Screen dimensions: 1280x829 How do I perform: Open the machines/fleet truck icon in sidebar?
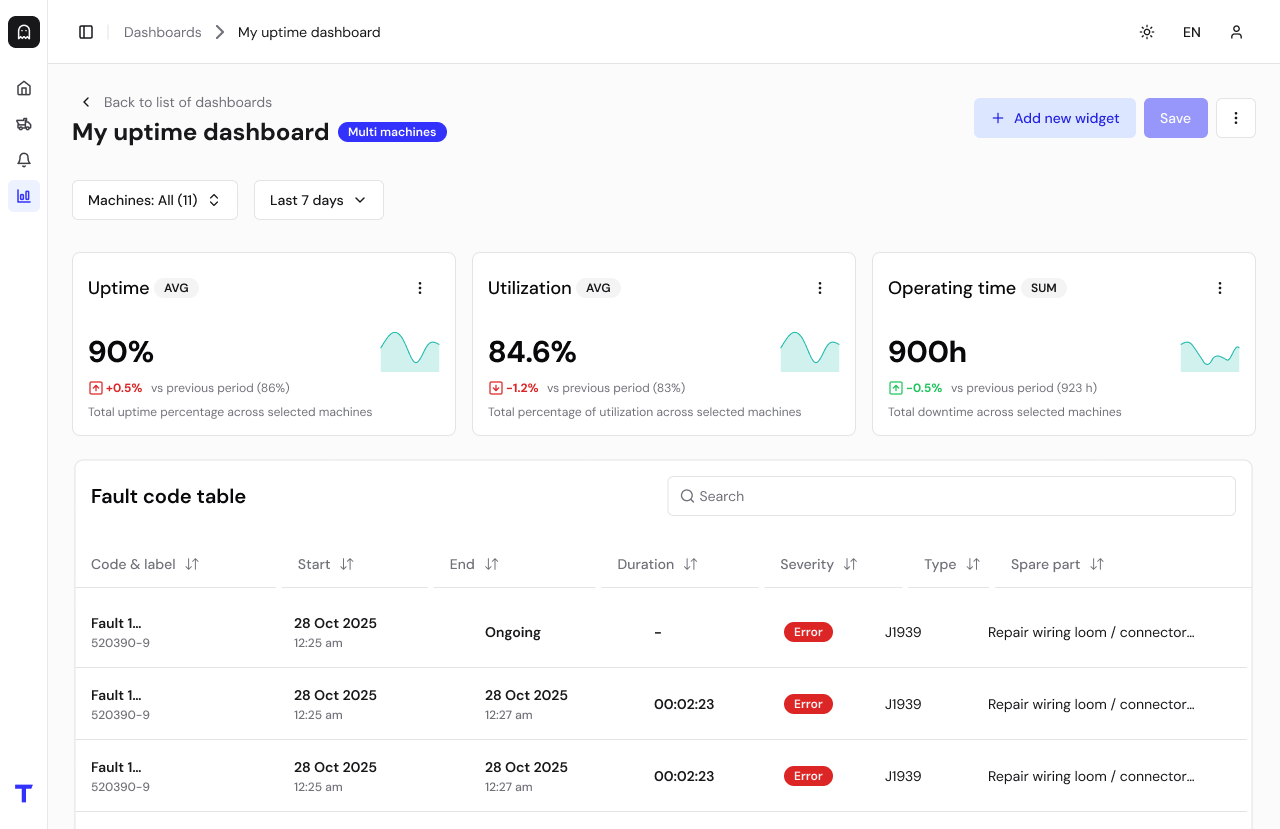click(23, 124)
